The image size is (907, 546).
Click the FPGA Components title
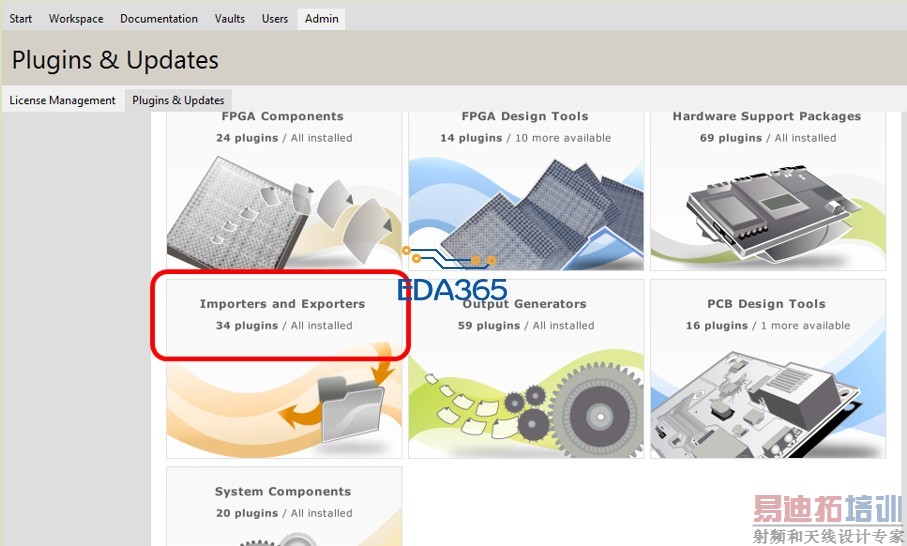[282, 116]
